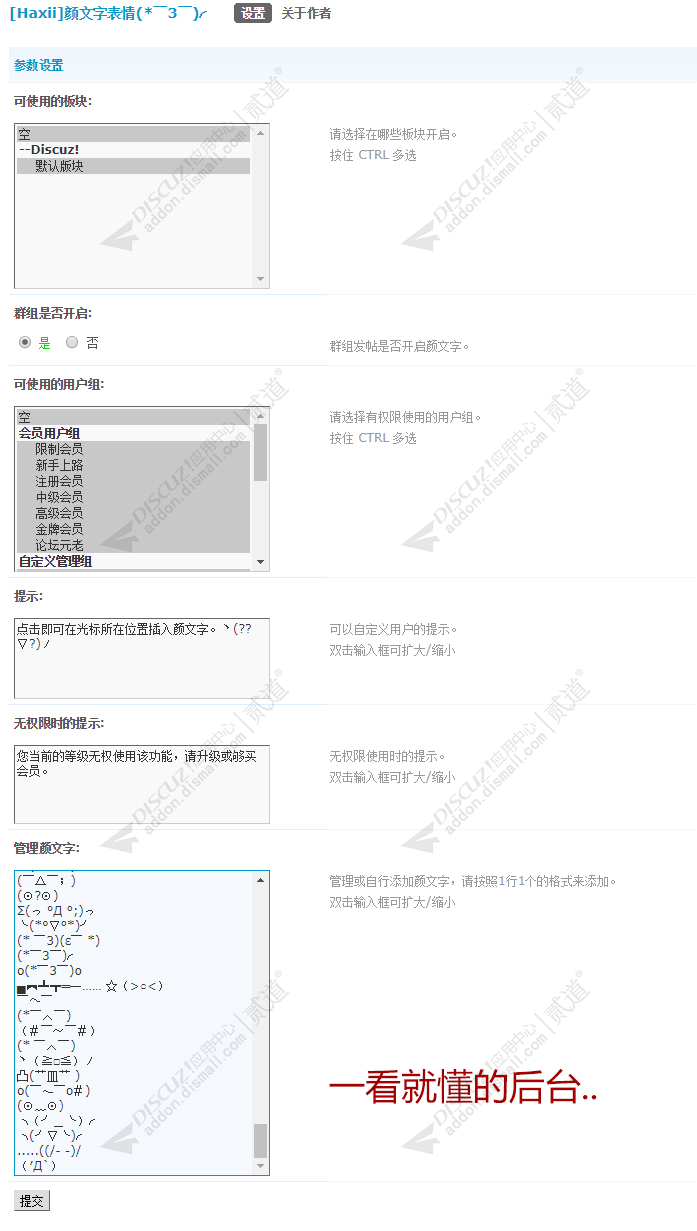Select 高级会员 in the user group list
The width and height of the screenshot is (697, 1231).
click(134, 513)
